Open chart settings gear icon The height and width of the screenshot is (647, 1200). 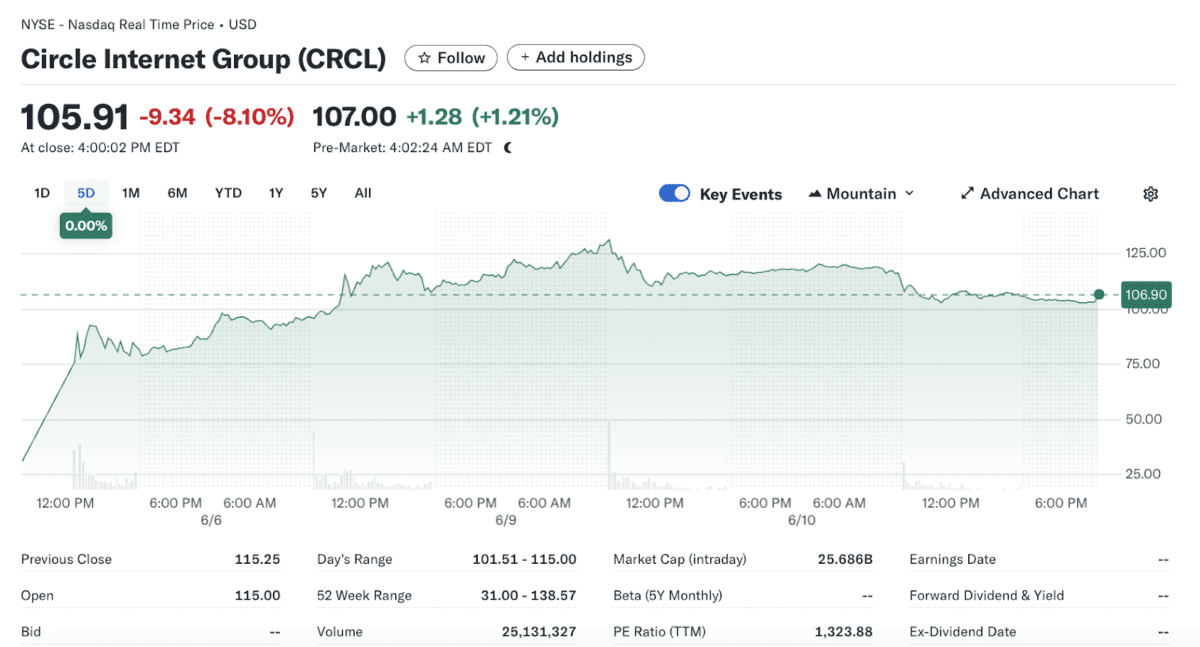coord(1150,194)
